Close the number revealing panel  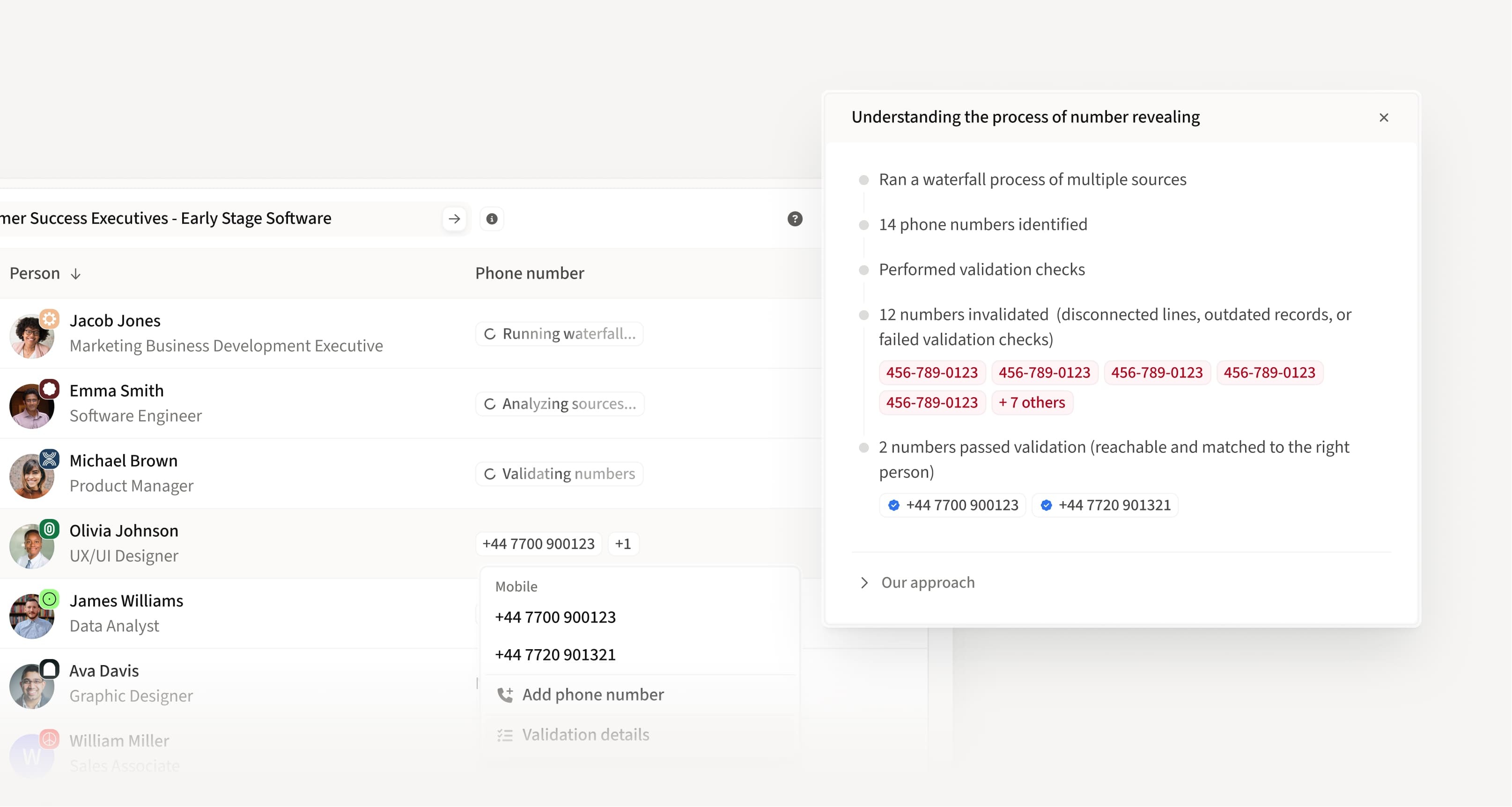pos(1383,118)
